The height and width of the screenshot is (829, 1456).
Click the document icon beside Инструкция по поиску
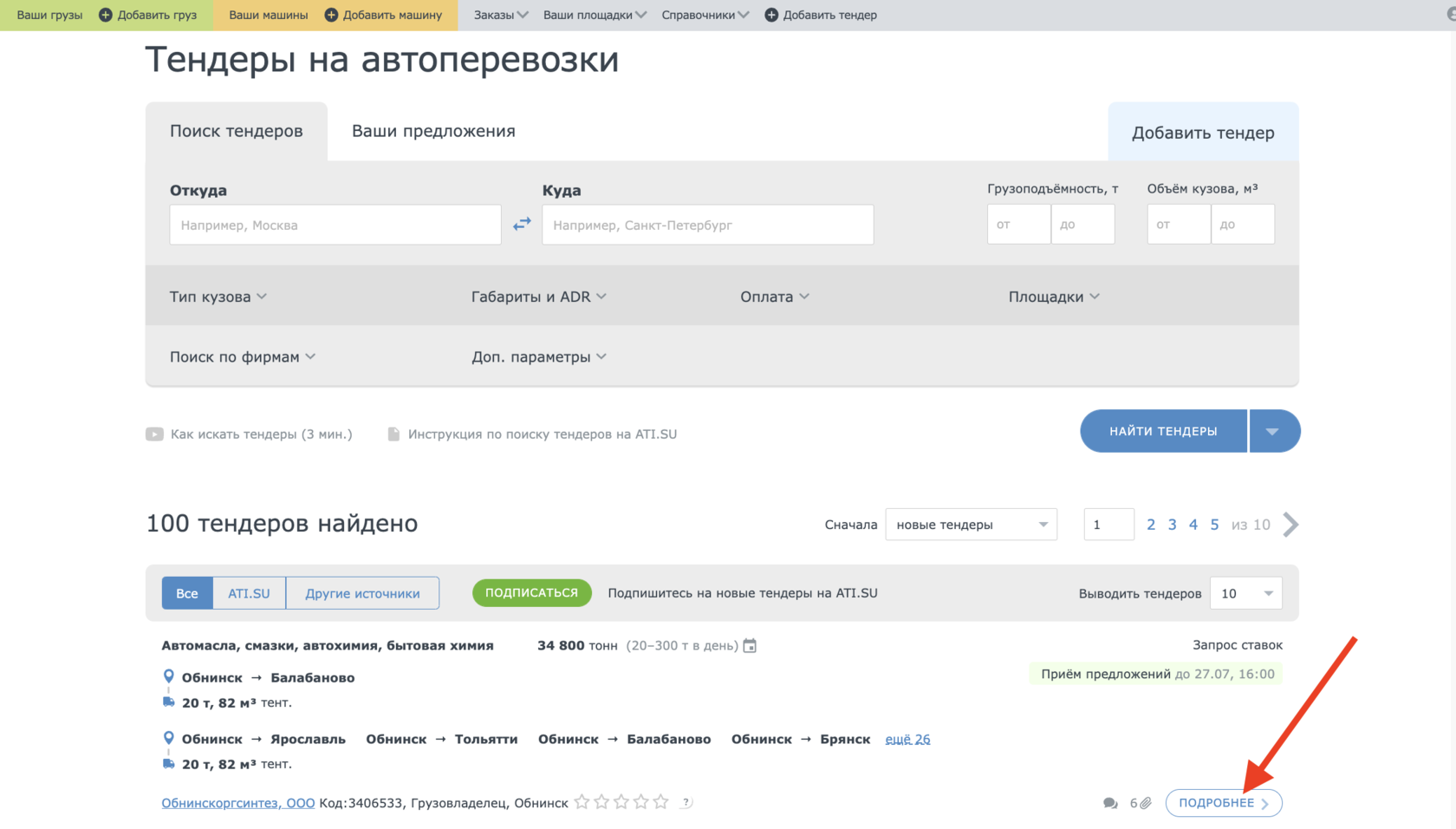393,434
